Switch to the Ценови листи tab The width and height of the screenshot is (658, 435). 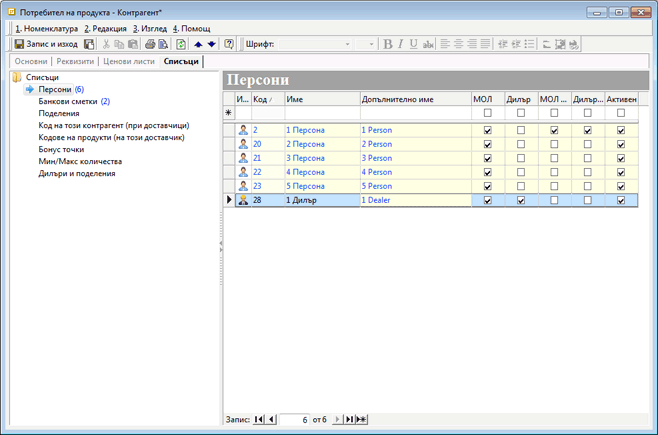(x=129, y=61)
